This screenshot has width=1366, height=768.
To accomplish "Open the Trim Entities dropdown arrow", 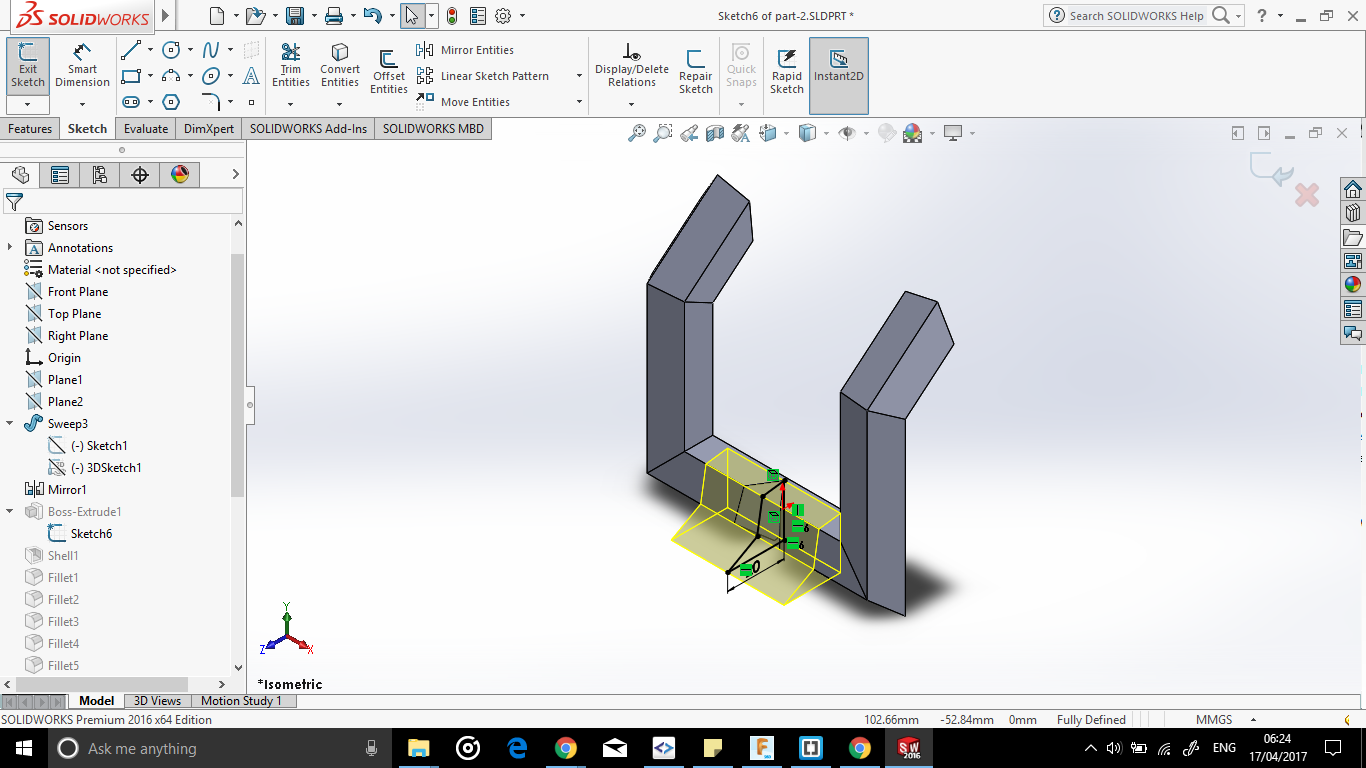I will pos(291,104).
